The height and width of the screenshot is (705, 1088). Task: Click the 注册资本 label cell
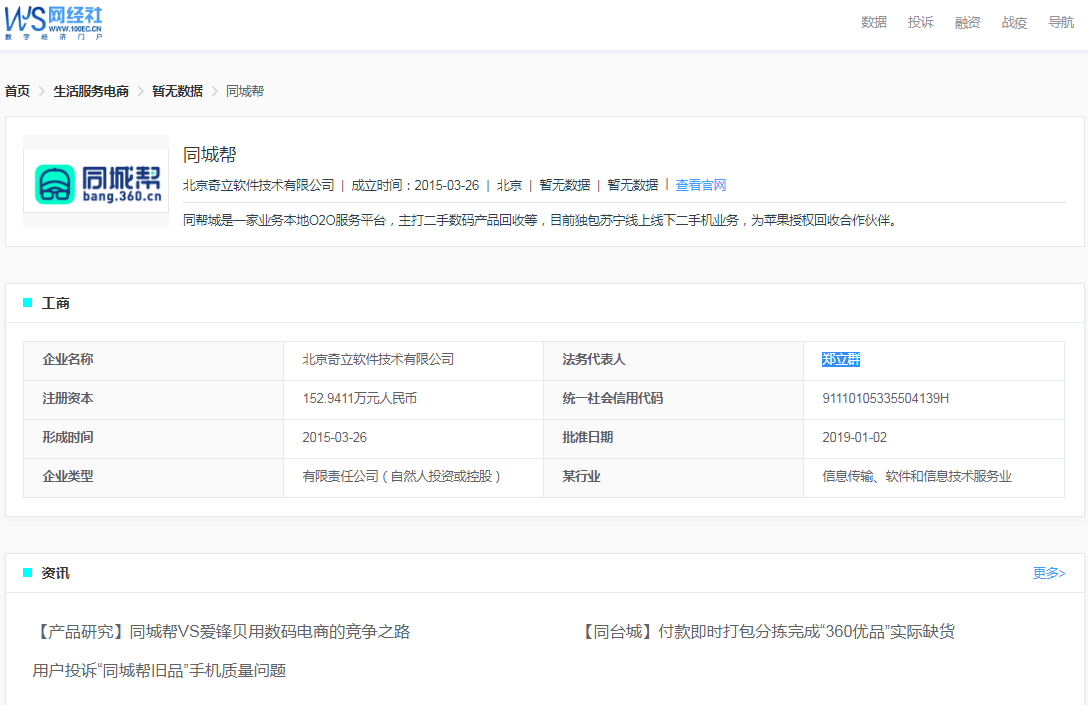pyautogui.click(x=153, y=398)
